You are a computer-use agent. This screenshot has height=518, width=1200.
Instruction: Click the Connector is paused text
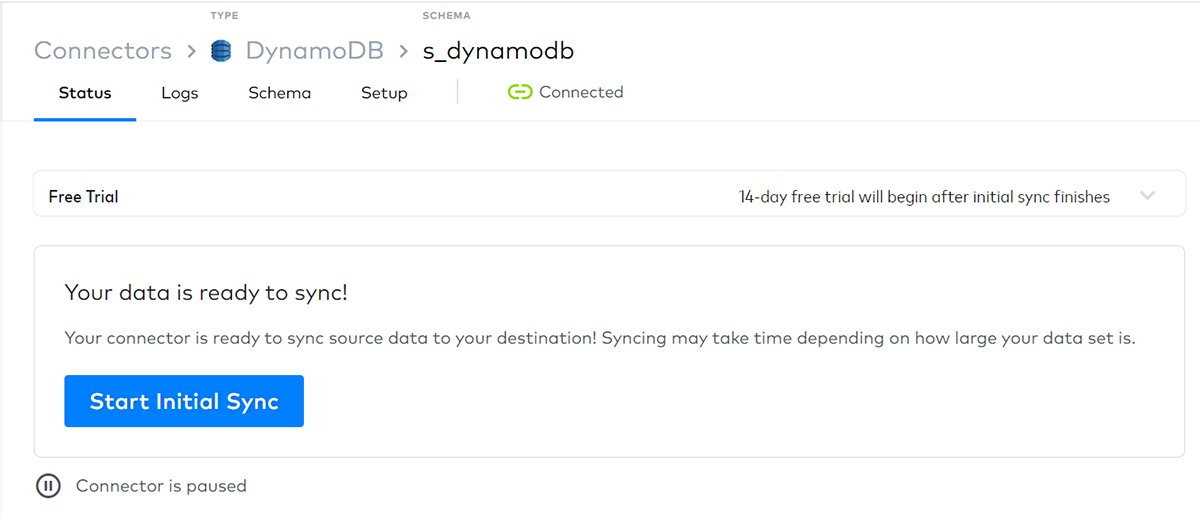tap(161, 486)
